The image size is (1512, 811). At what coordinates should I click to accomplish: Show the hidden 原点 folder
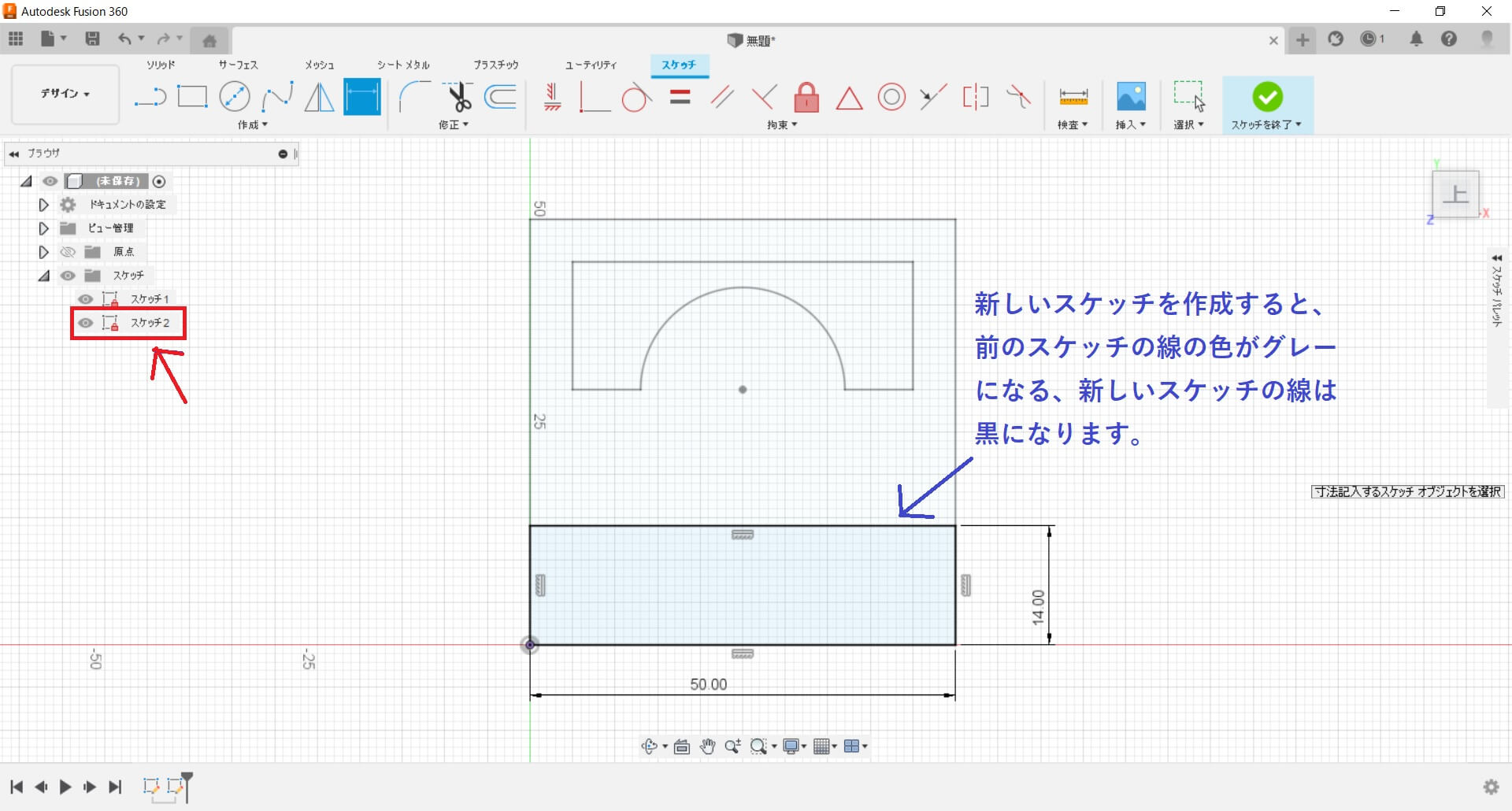click(69, 252)
